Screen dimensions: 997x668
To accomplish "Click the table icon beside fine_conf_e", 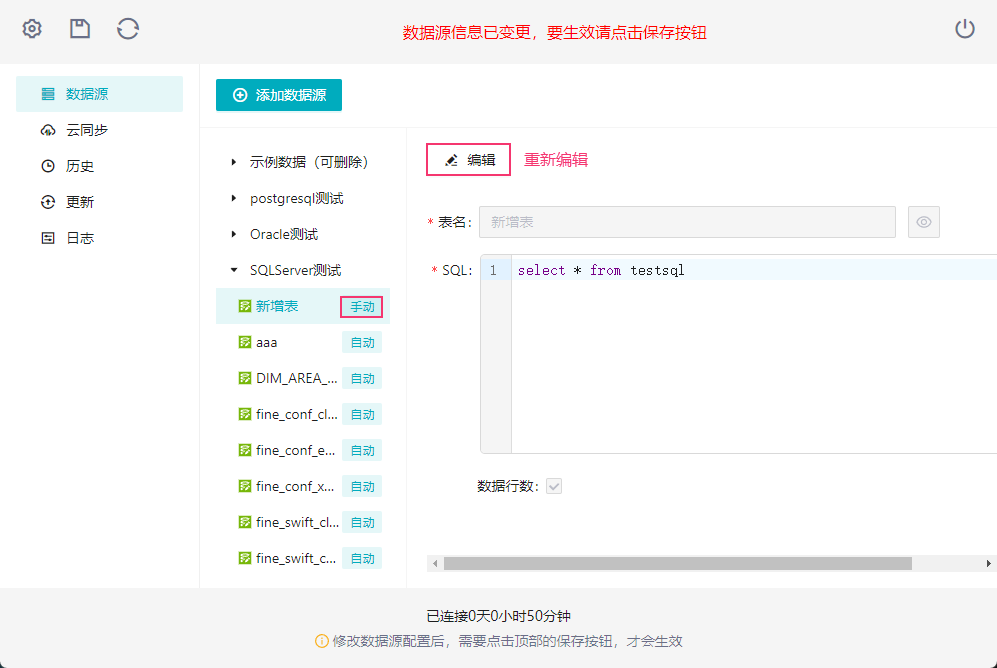I will pos(245,451).
